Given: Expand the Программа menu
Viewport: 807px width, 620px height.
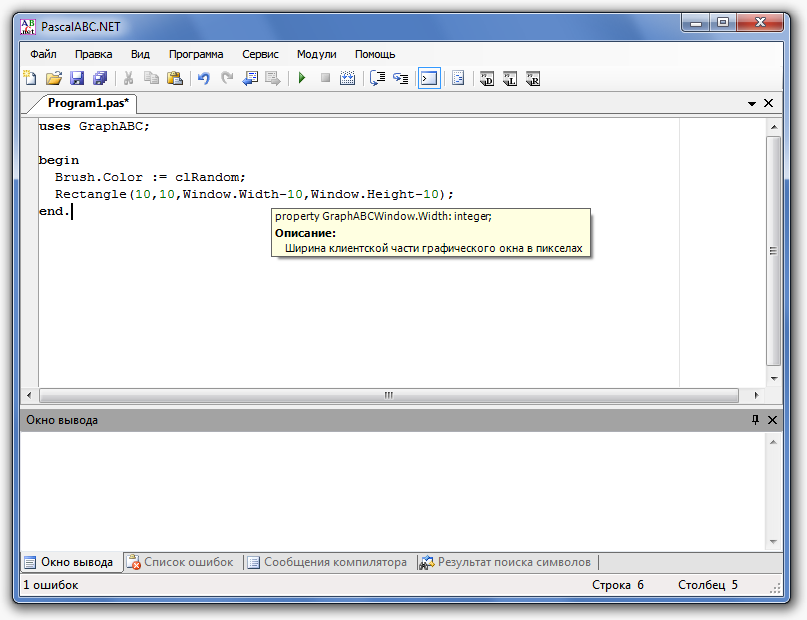Looking at the screenshot, I should click(x=196, y=54).
